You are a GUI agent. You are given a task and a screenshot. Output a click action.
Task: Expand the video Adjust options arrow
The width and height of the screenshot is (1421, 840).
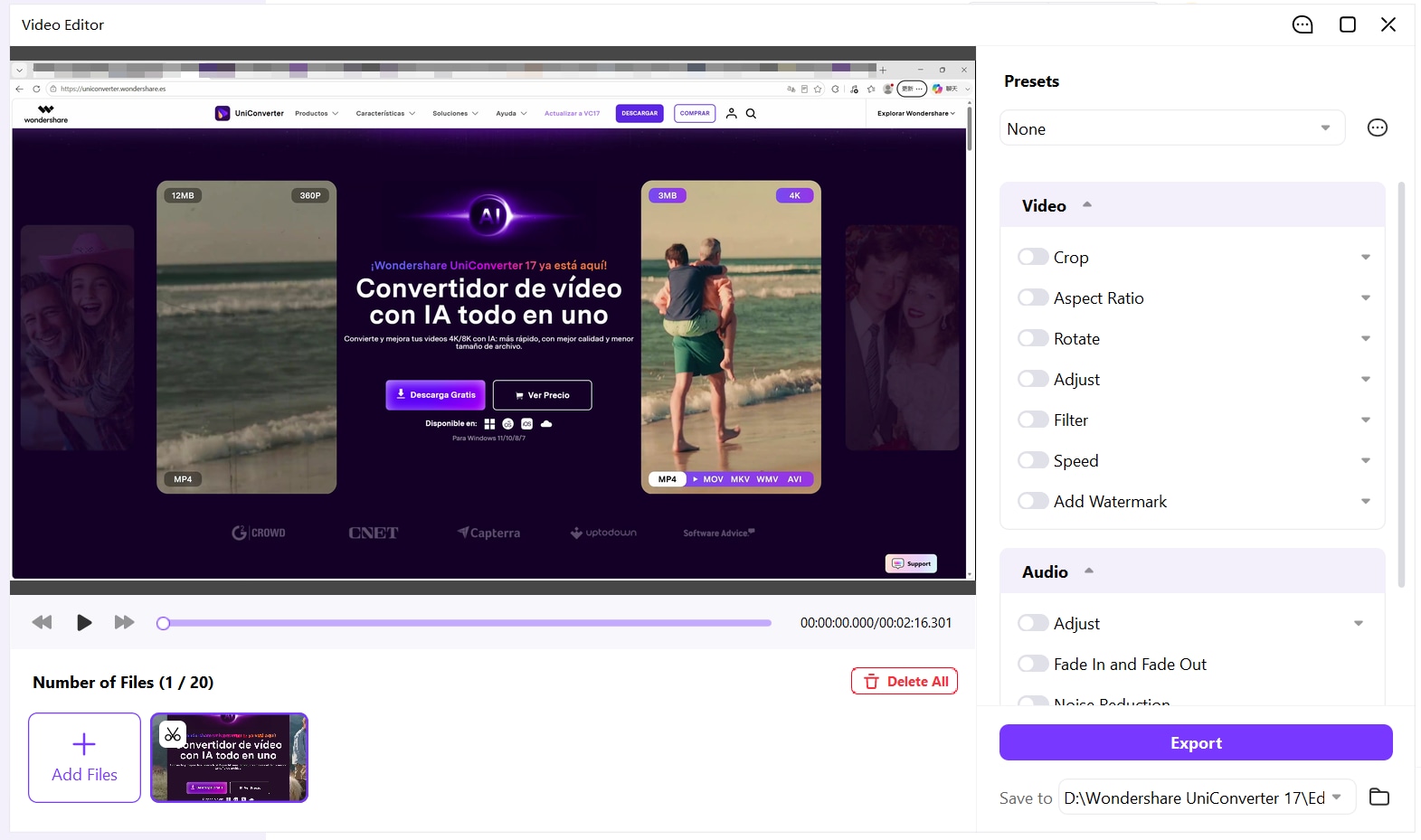coord(1366,380)
